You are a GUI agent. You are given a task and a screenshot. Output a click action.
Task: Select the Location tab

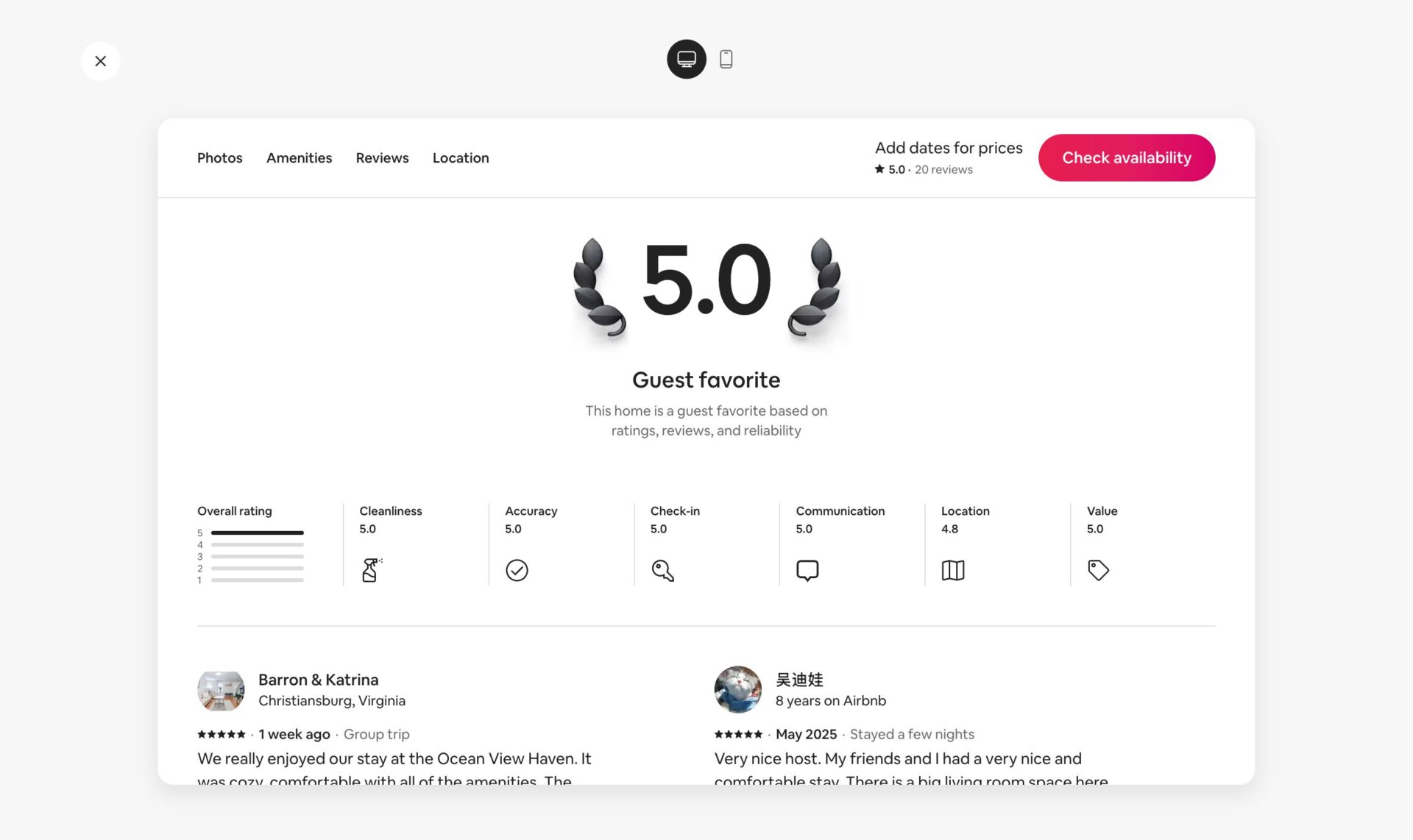point(461,157)
